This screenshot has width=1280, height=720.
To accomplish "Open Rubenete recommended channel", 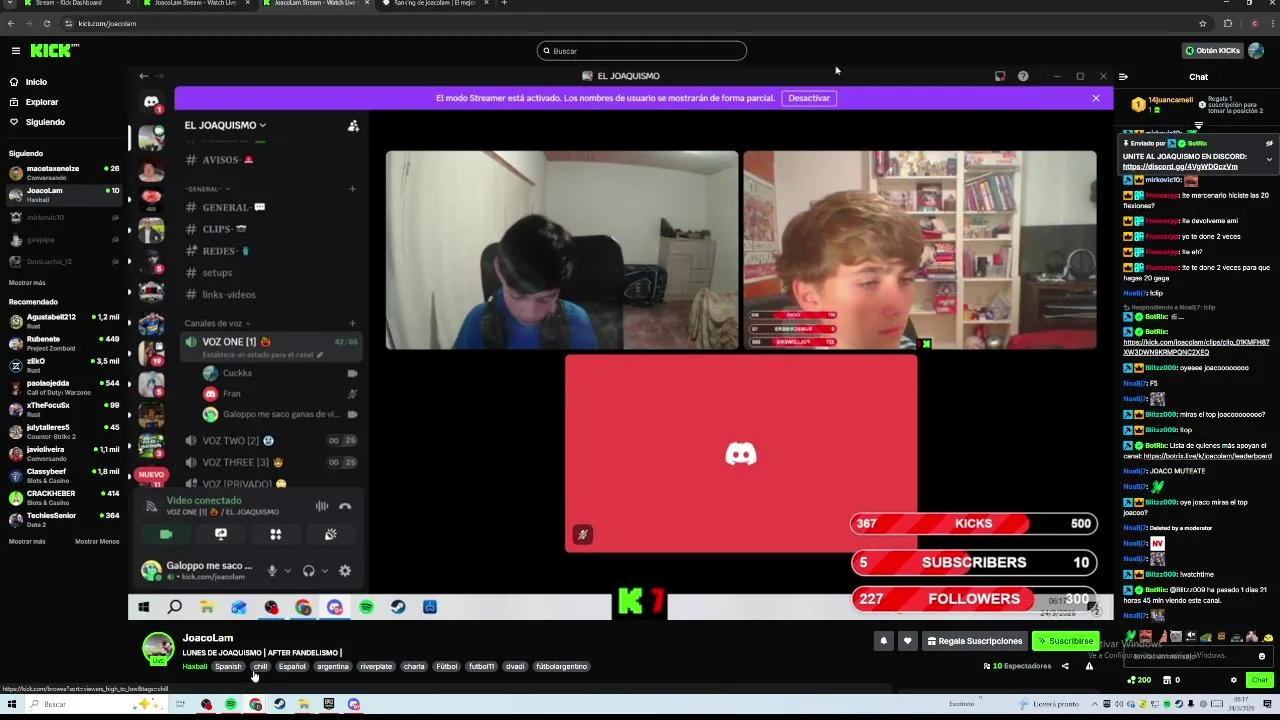I will pos(64,343).
